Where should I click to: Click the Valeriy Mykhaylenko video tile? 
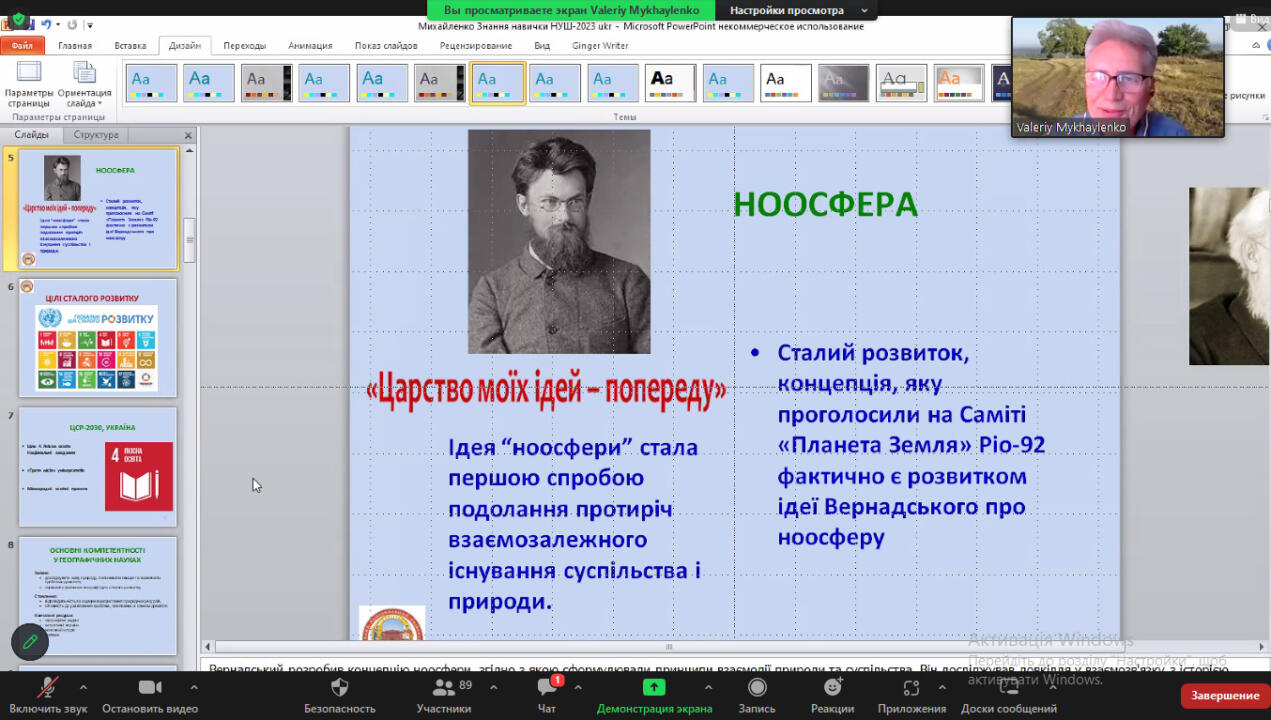[1118, 77]
